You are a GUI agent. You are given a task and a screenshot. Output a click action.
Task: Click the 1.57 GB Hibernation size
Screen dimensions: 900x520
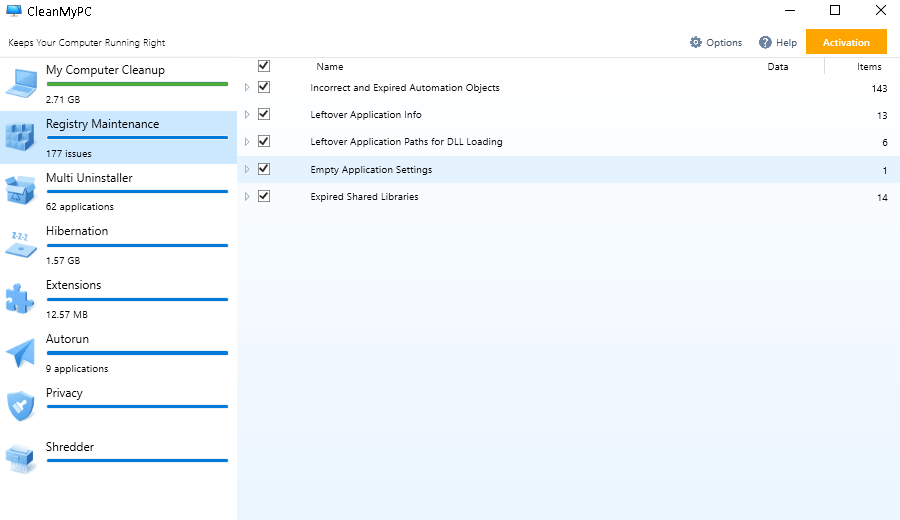tap(63, 261)
